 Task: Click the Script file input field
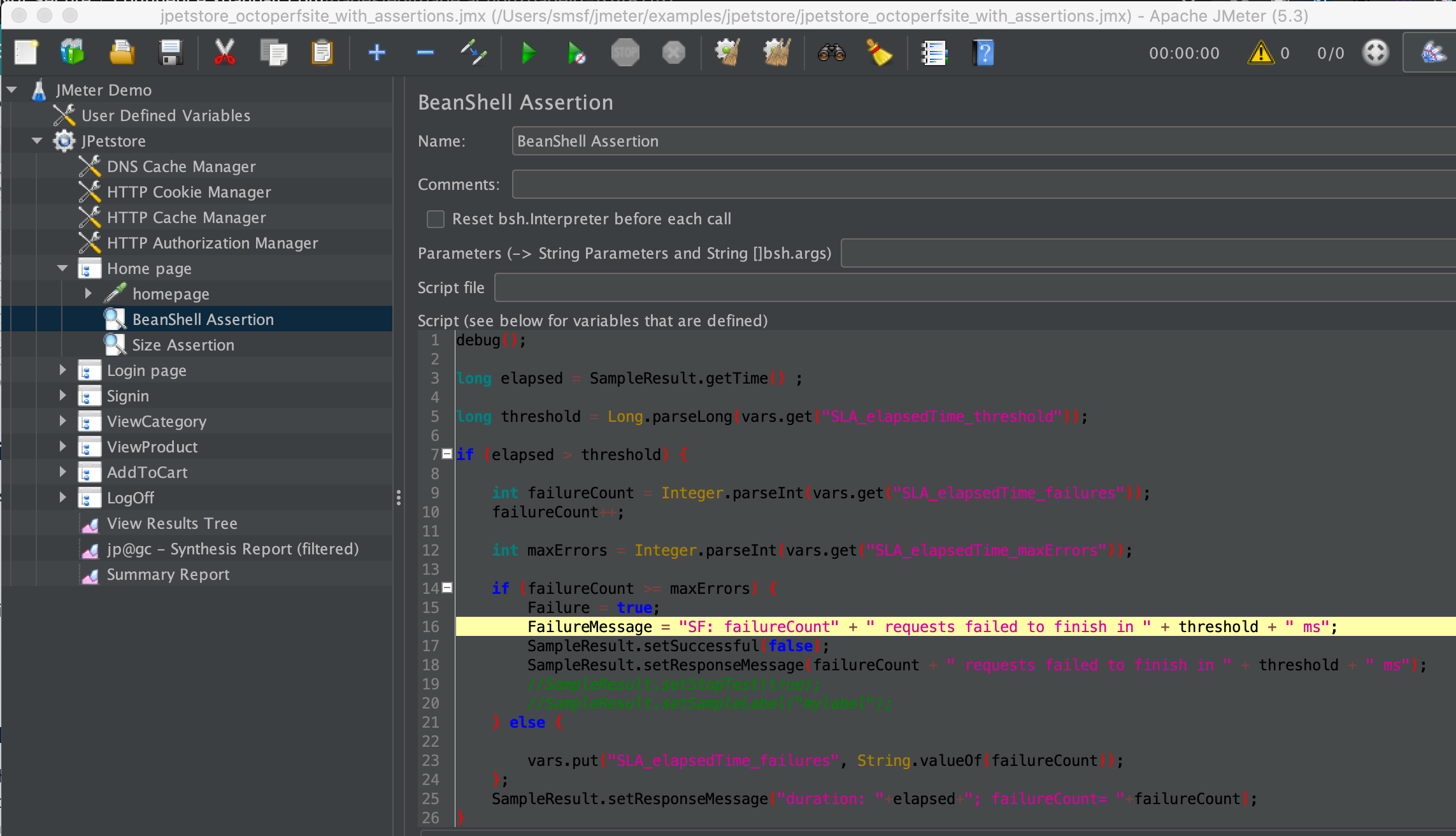coord(974,287)
